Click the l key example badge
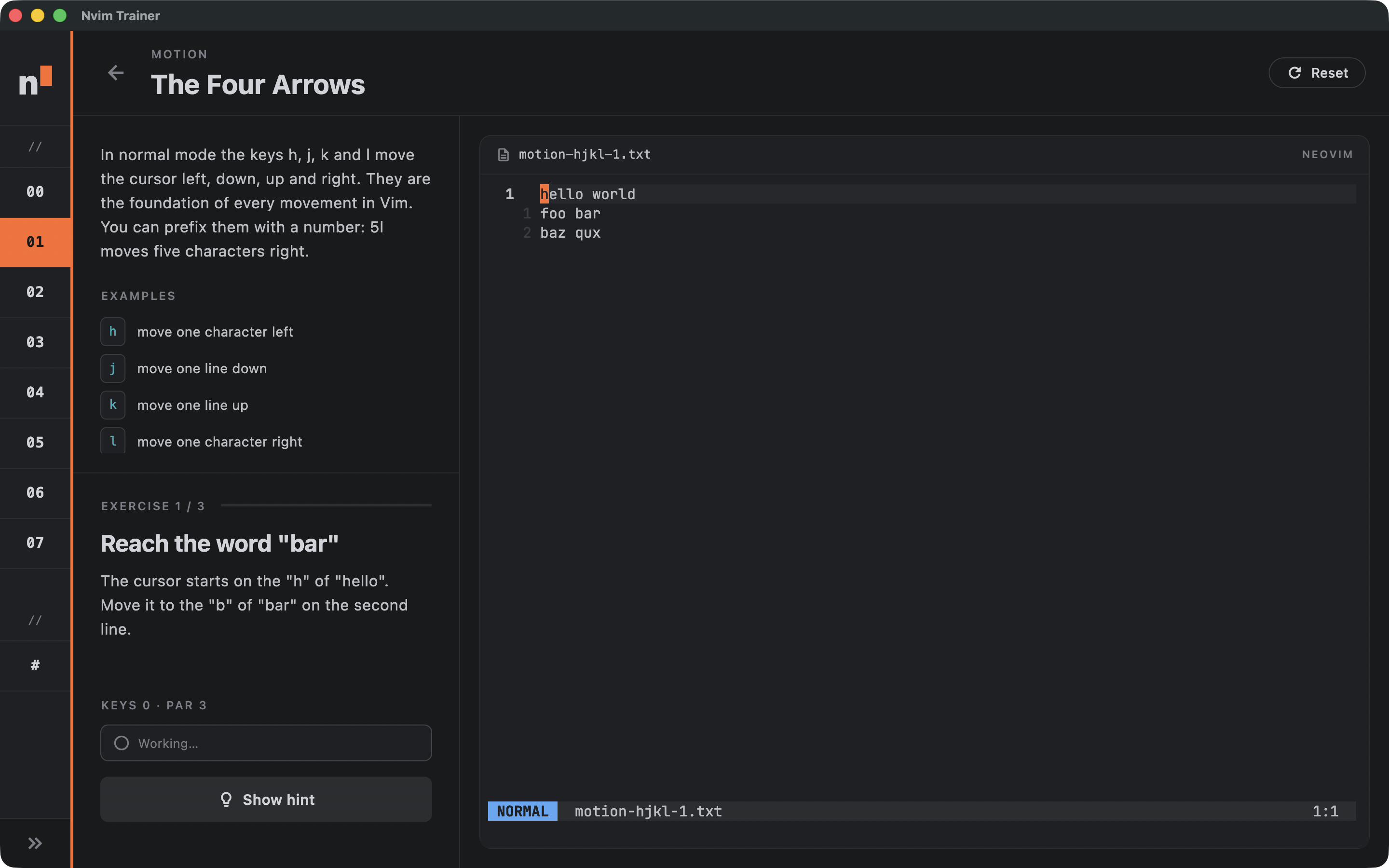This screenshot has width=1389, height=868. [113, 441]
